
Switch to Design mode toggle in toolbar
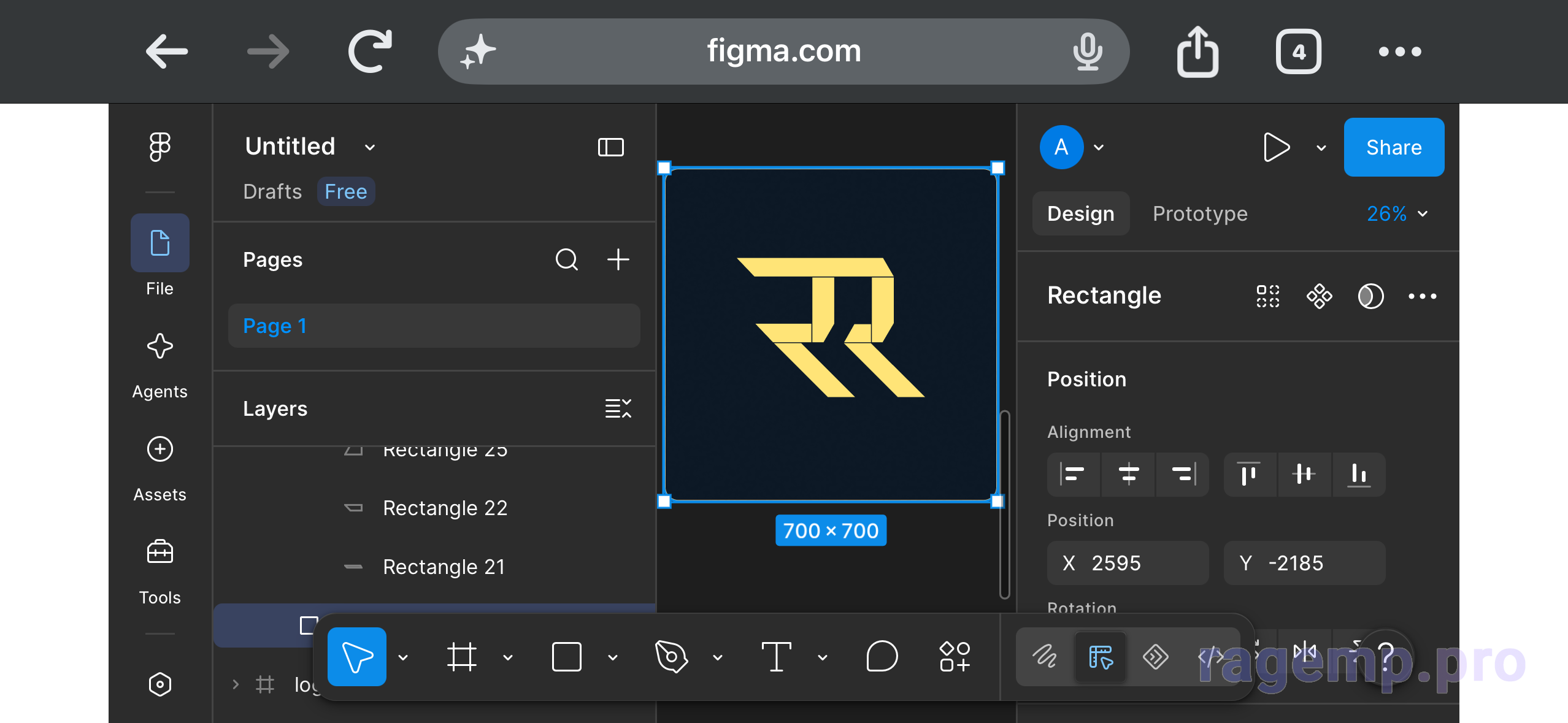click(1101, 657)
